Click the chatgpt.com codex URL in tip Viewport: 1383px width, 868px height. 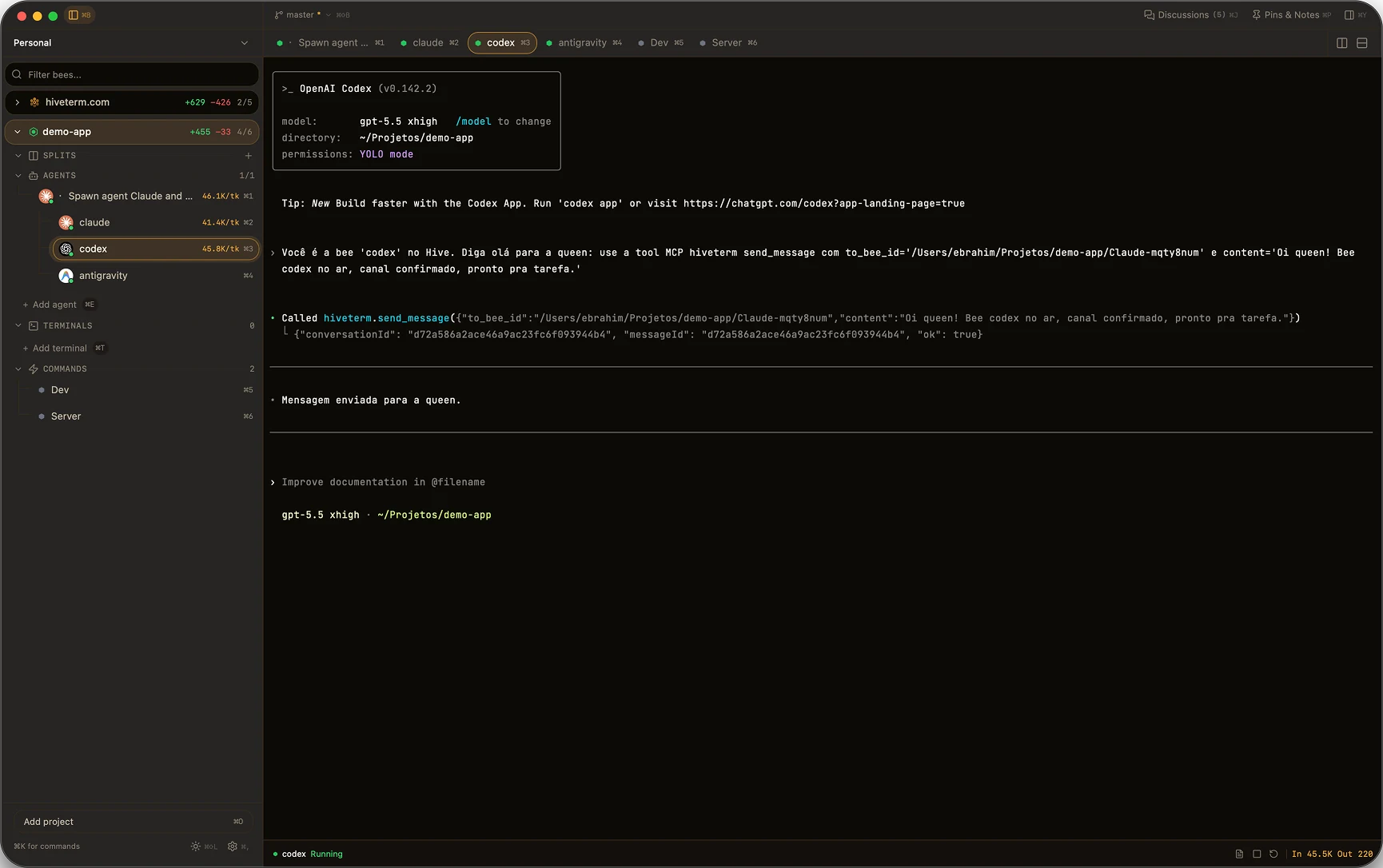point(824,204)
